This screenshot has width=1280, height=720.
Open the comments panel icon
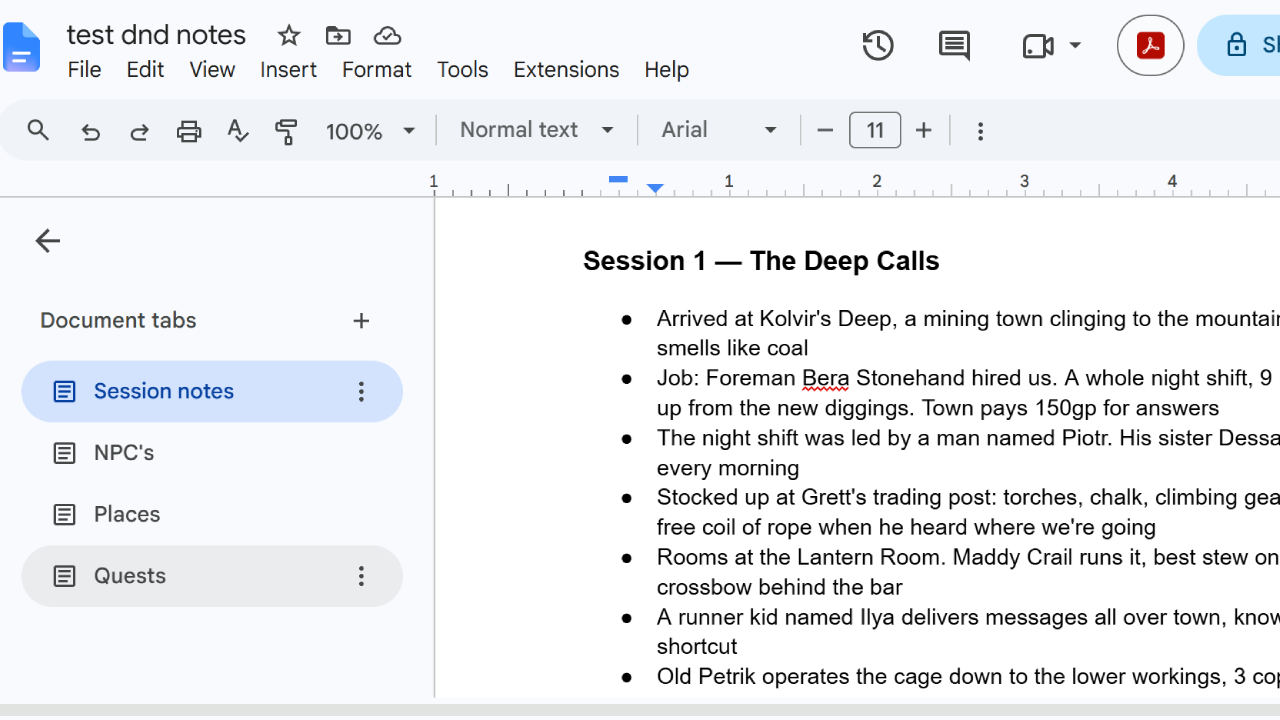(x=954, y=45)
